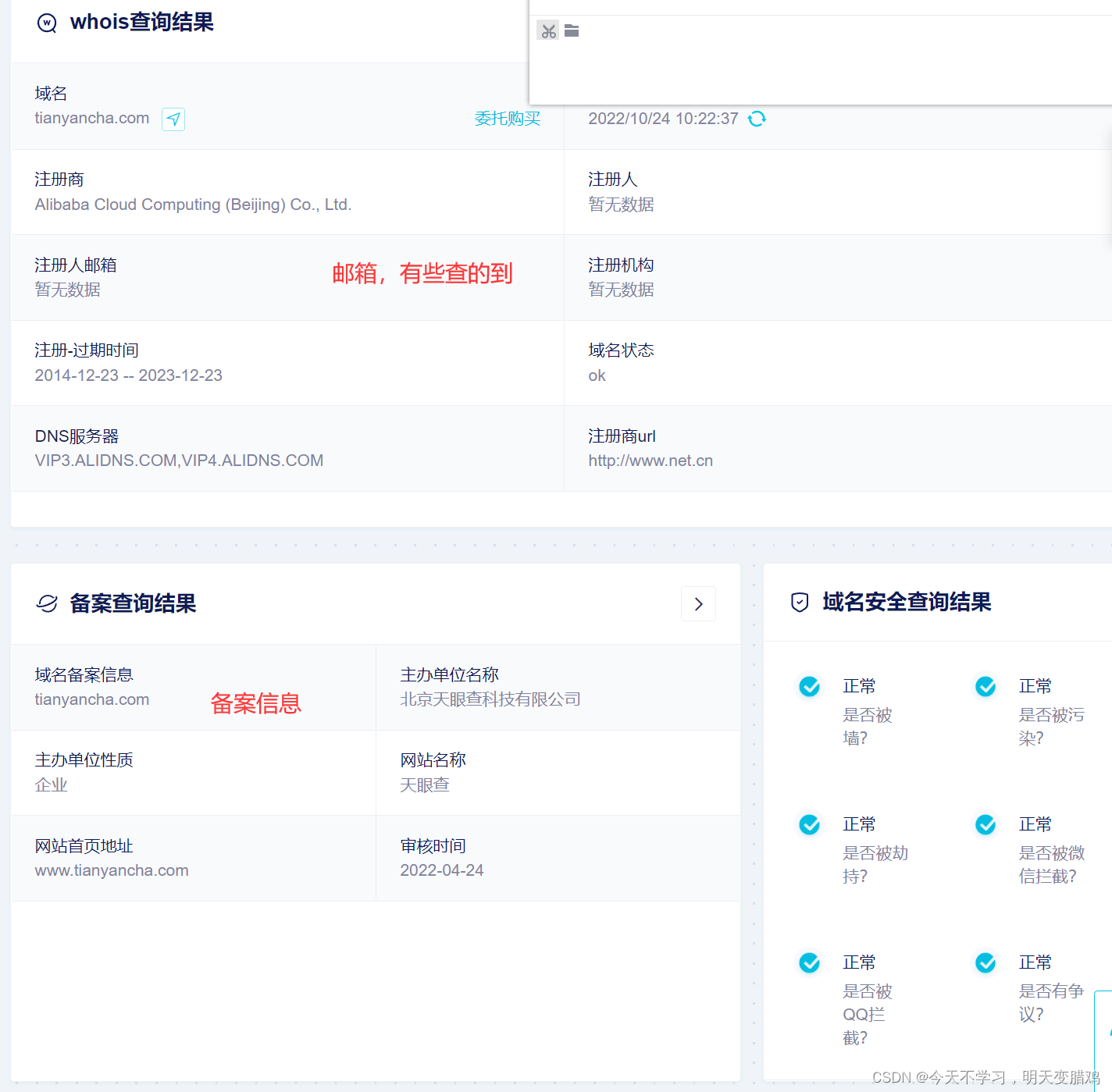Click the checkmark badge for 是否被墙

tap(809, 686)
